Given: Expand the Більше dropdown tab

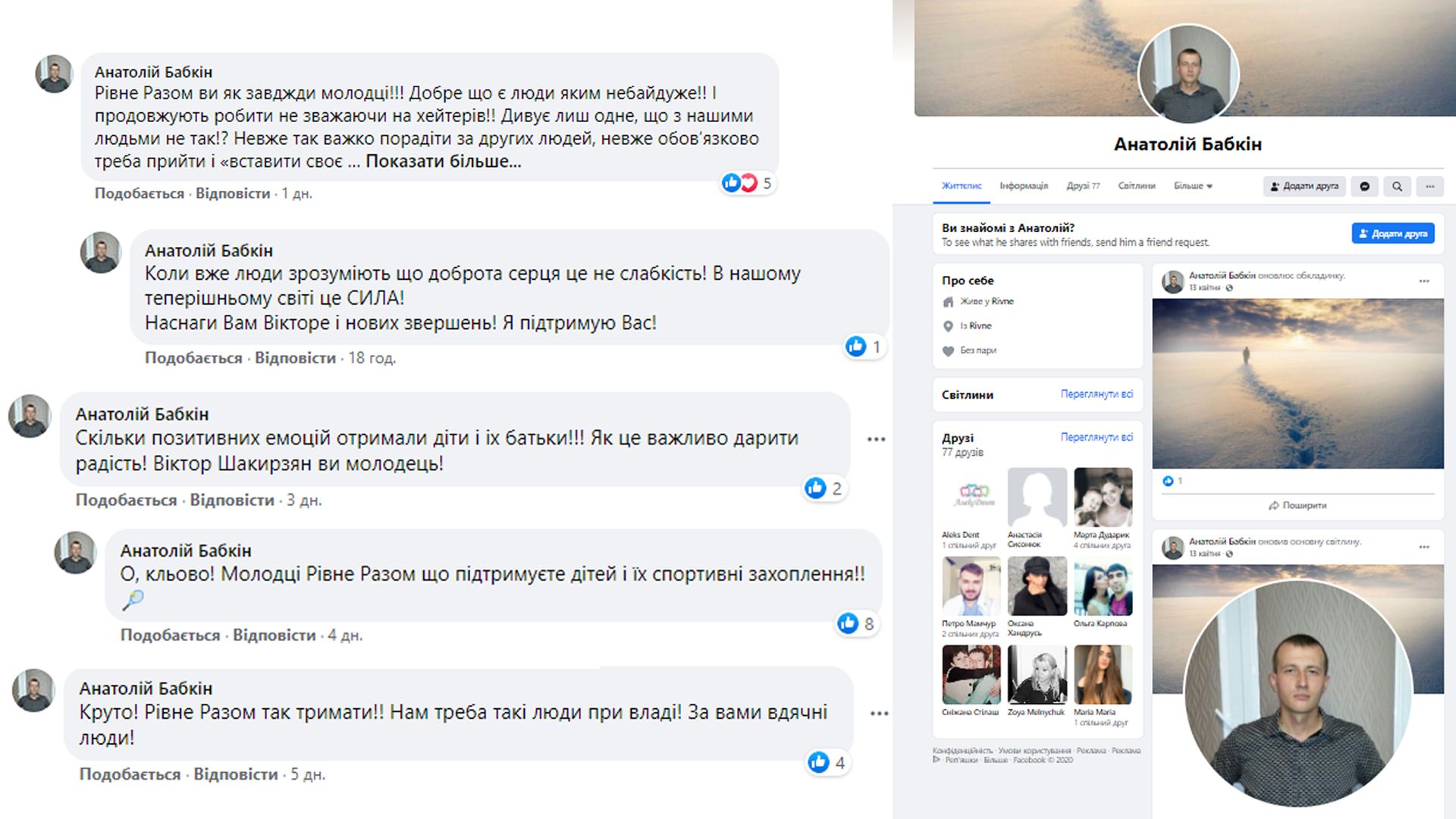Looking at the screenshot, I should [x=1193, y=186].
